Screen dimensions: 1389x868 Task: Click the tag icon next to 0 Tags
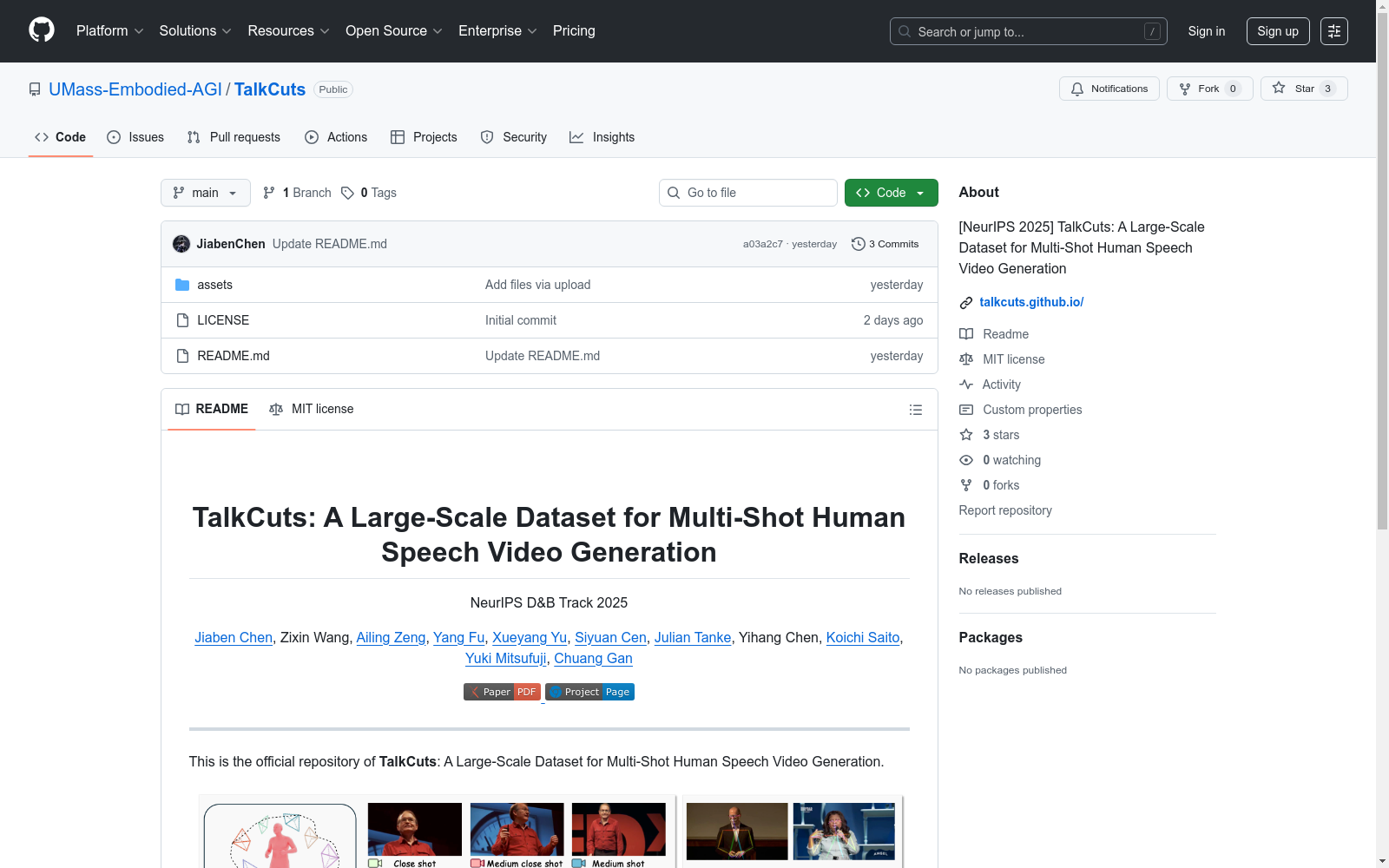click(347, 193)
